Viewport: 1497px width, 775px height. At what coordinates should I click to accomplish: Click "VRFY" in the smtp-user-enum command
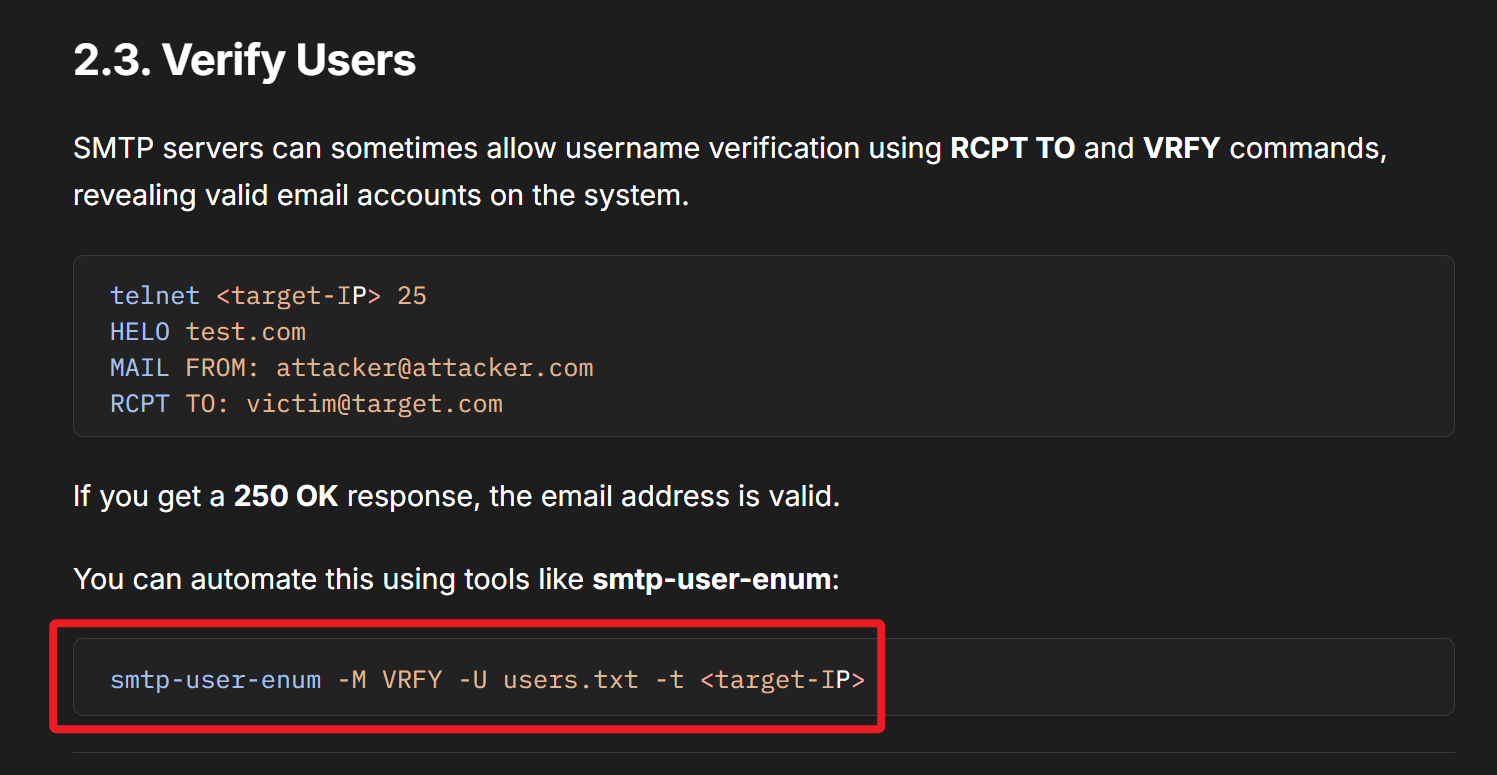coord(412,680)
